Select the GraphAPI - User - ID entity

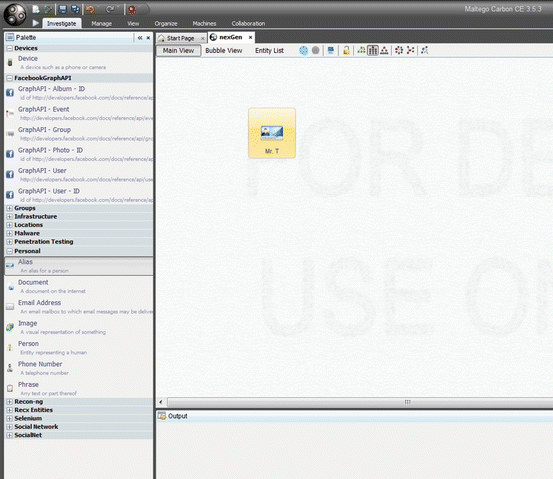[x=79, y=195]
